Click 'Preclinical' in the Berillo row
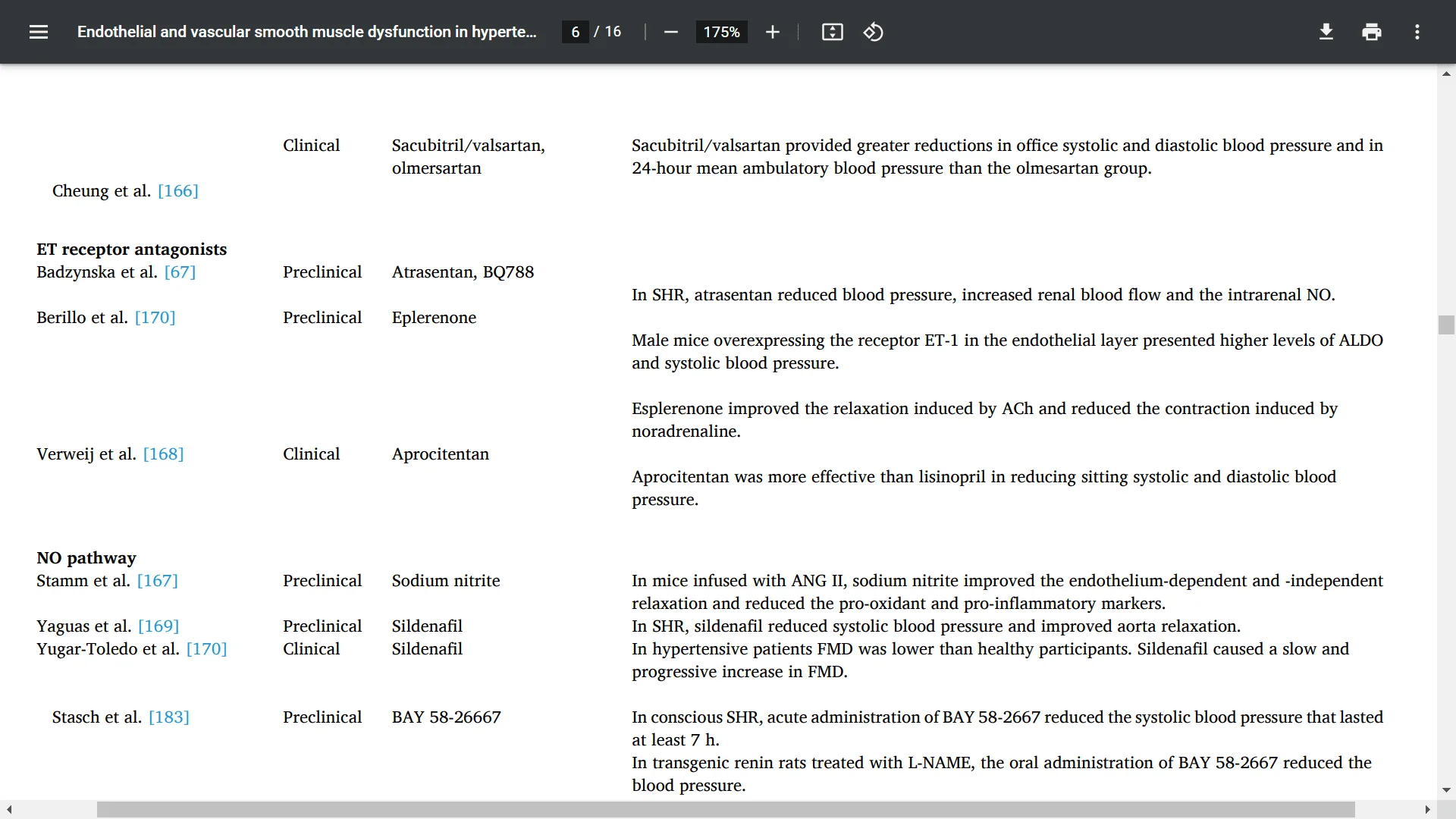The height and width of the screenshot is (819, 1456). click(322, 318)
